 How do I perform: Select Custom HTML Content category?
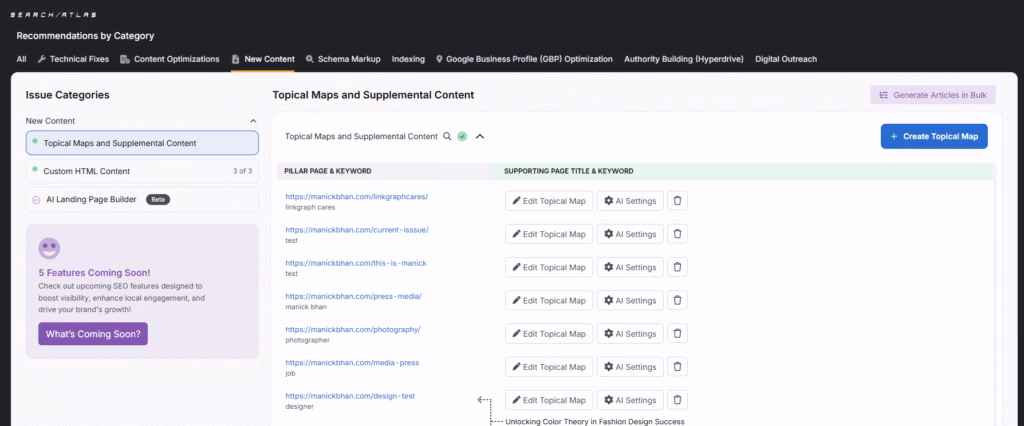[x=87, y=171]
